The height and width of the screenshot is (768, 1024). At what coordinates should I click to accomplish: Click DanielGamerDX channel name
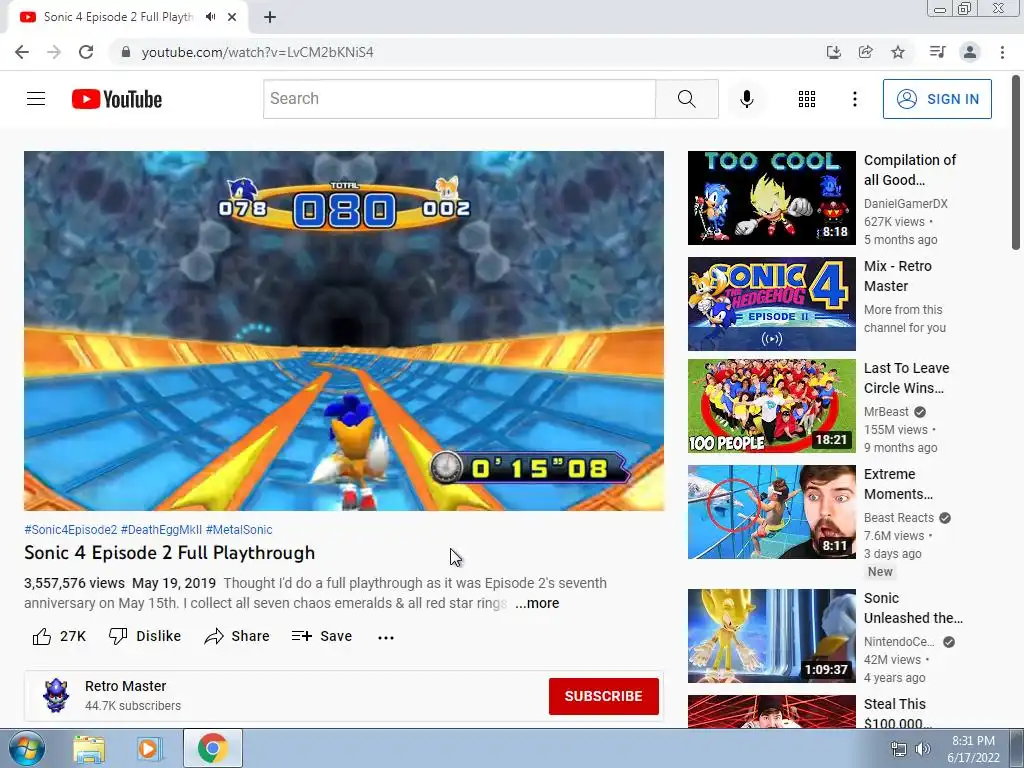[905, 204]
